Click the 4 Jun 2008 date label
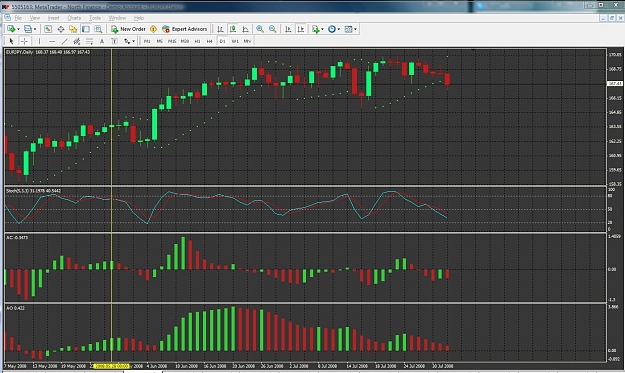The width and height of the screenshot is (625, 373). [x=157, y=366]
